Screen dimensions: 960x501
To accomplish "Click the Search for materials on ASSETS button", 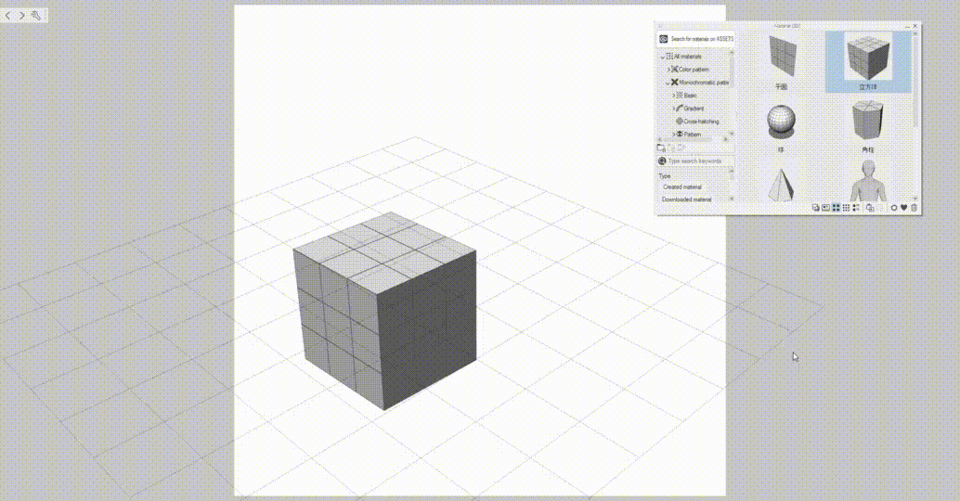I will point(696,39).
